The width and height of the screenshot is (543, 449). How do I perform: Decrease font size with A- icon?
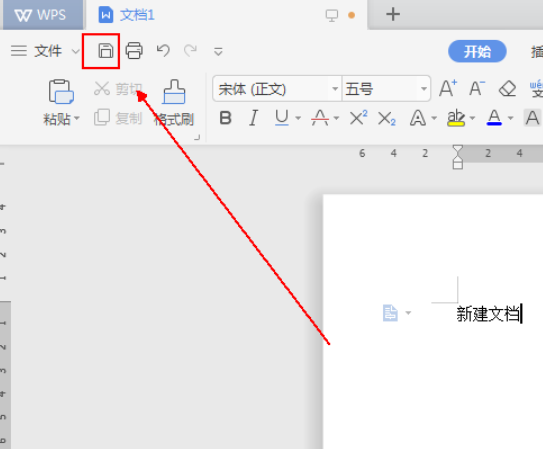[x=477, y=89]
